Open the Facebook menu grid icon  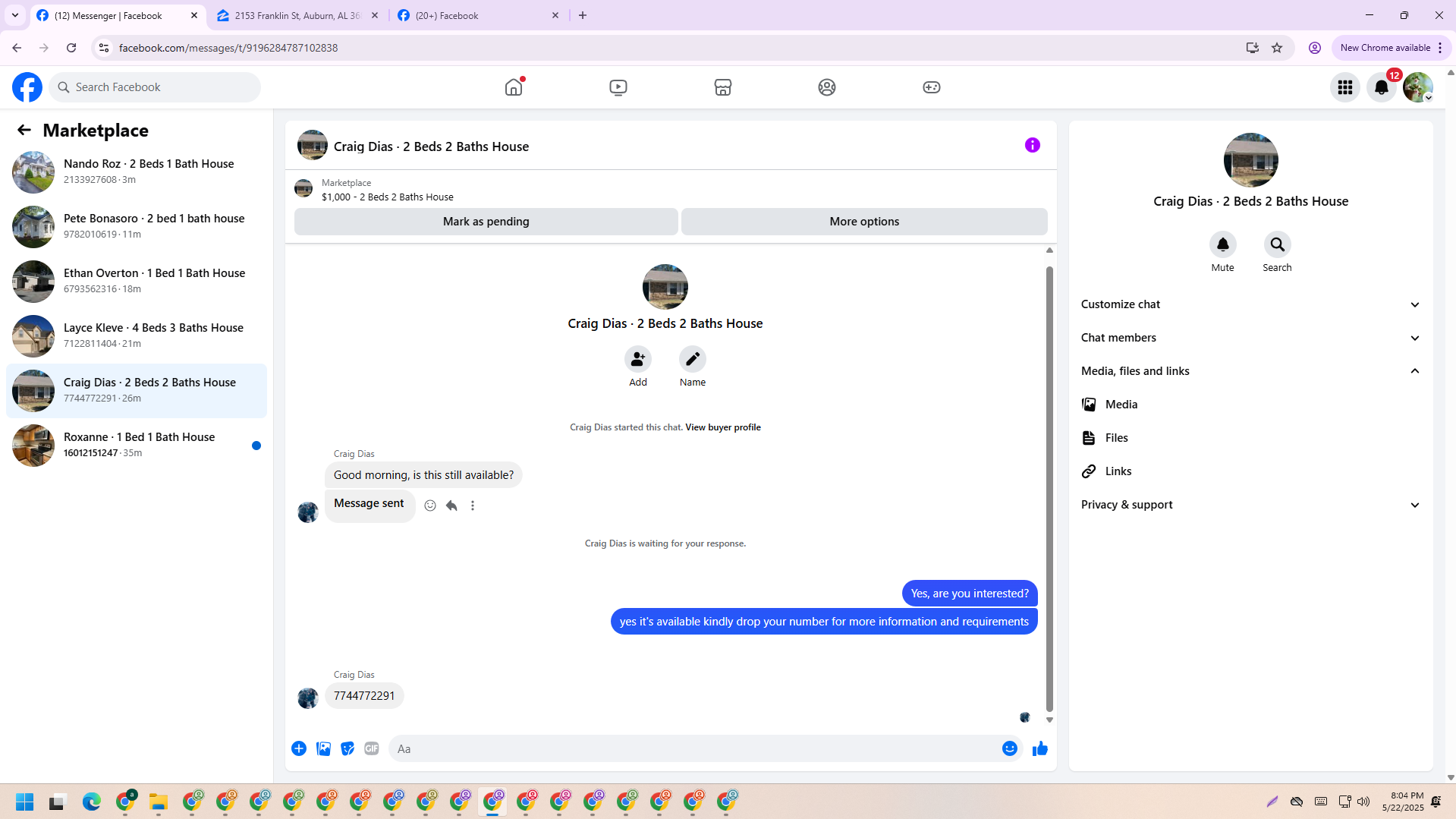tap(1345, 87)
